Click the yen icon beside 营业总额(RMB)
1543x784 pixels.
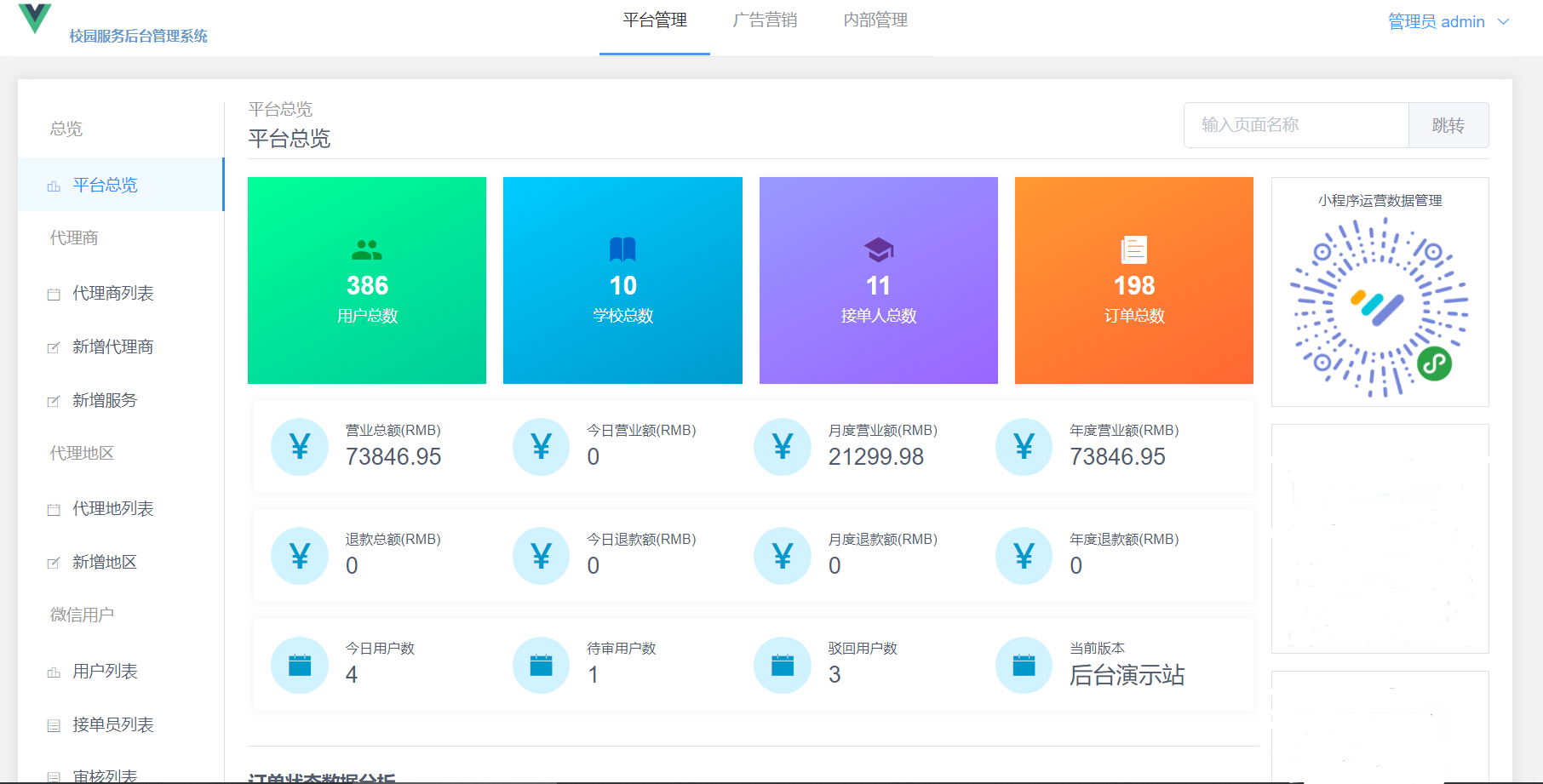coord(300,447)
